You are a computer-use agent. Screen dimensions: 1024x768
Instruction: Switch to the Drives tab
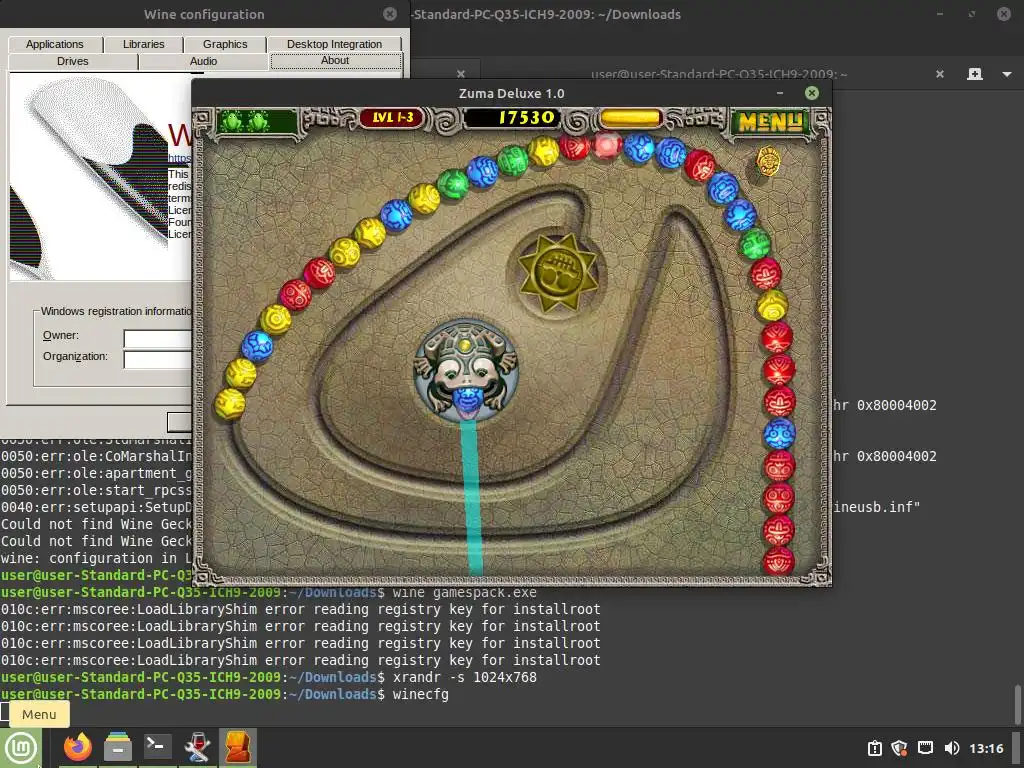click(x=72, y=61)
